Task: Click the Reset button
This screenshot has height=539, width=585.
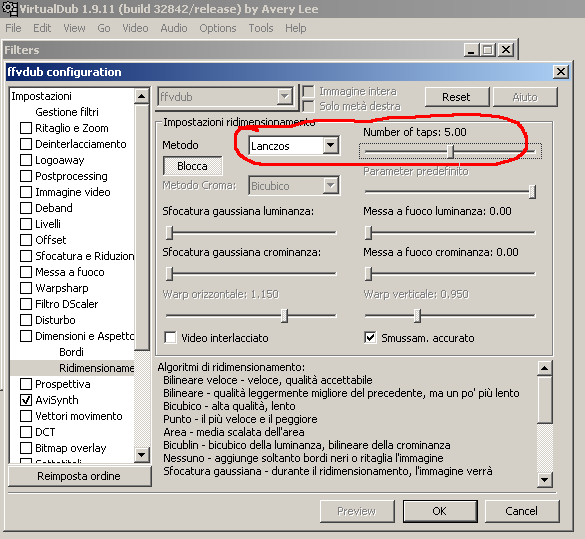Action: tap(457, 97)
